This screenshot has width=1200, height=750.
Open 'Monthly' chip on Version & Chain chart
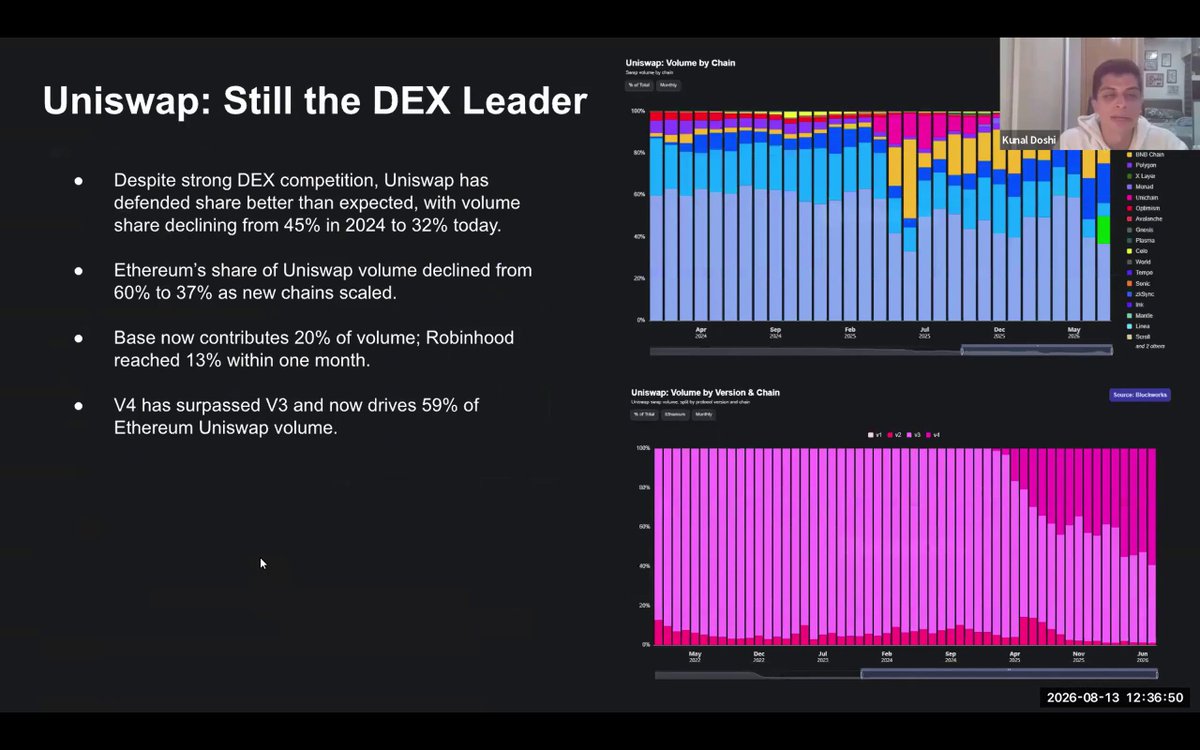[x=704, y=414]
